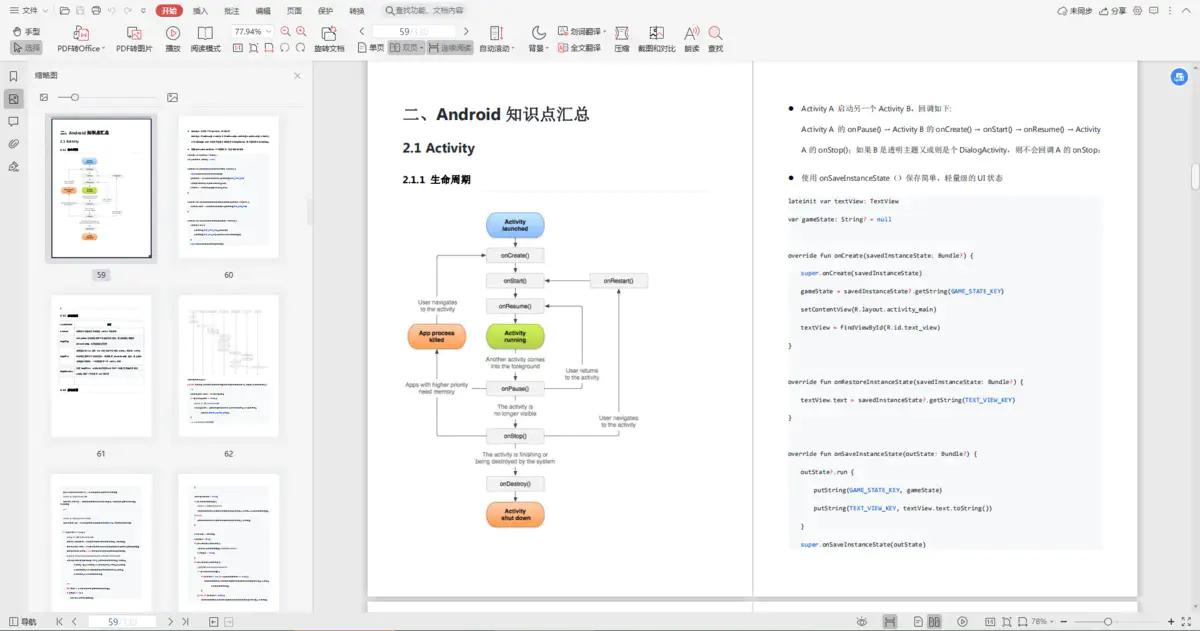Click zoom in magnifier in top toolbar
The width and height of the screenshot is (1200, 631).
click(x=302, y=32)
